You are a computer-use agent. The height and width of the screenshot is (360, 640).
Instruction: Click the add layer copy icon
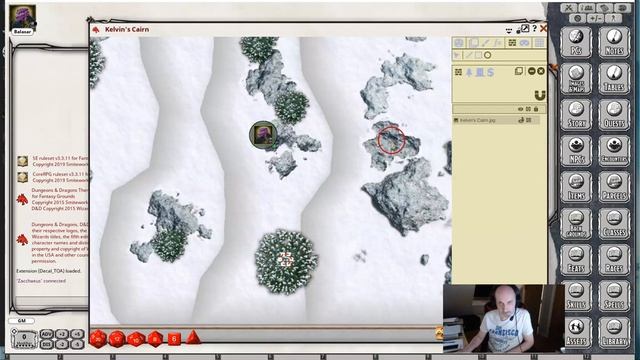coord(519,71)
